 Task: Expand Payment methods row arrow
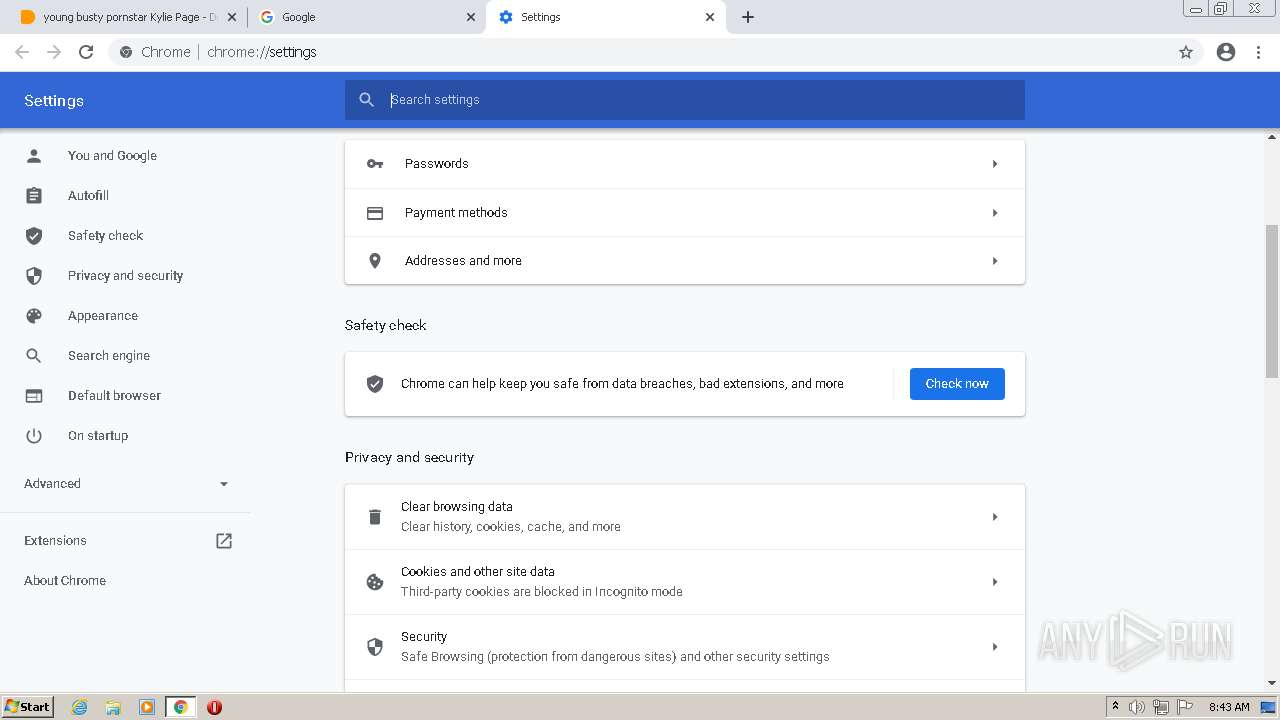point(995,213)
